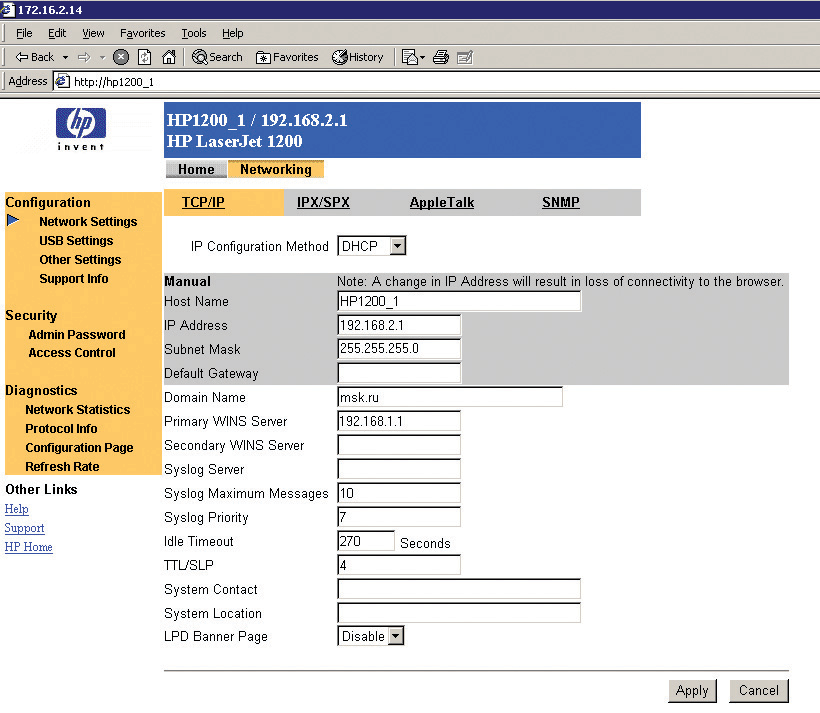Open USB Settings in sidebar
Screen dimensions: 820x713
[x=76, y=241]
